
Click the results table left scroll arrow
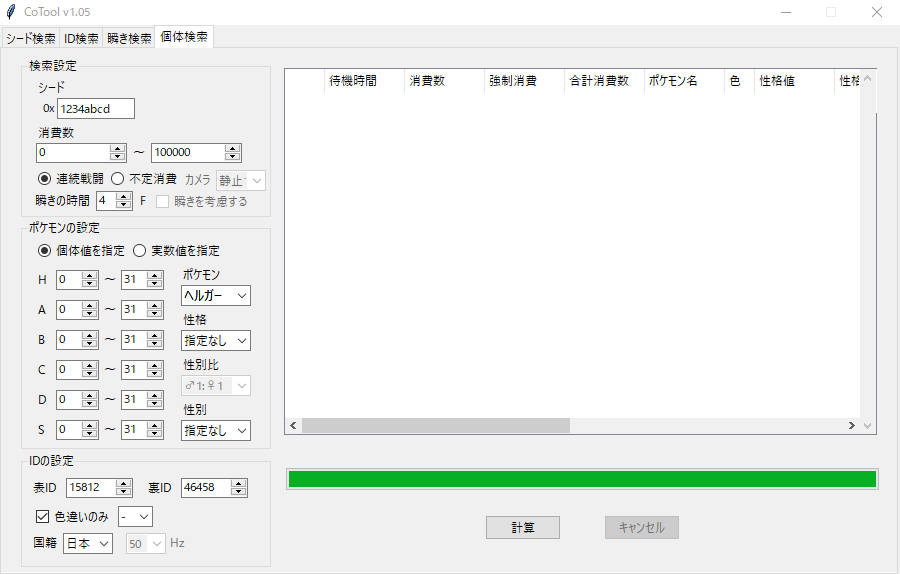pos(293,425)
